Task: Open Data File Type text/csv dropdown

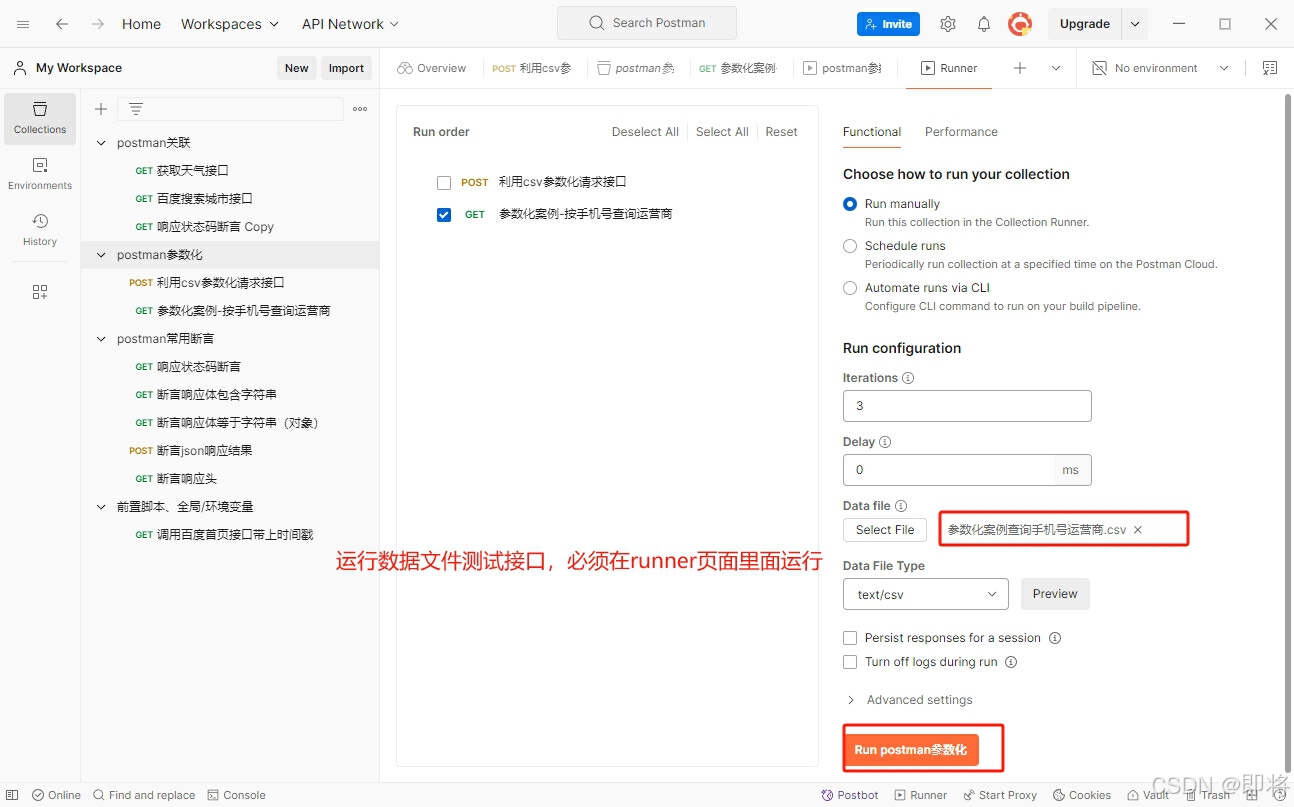Action: (x=925, y=594)
